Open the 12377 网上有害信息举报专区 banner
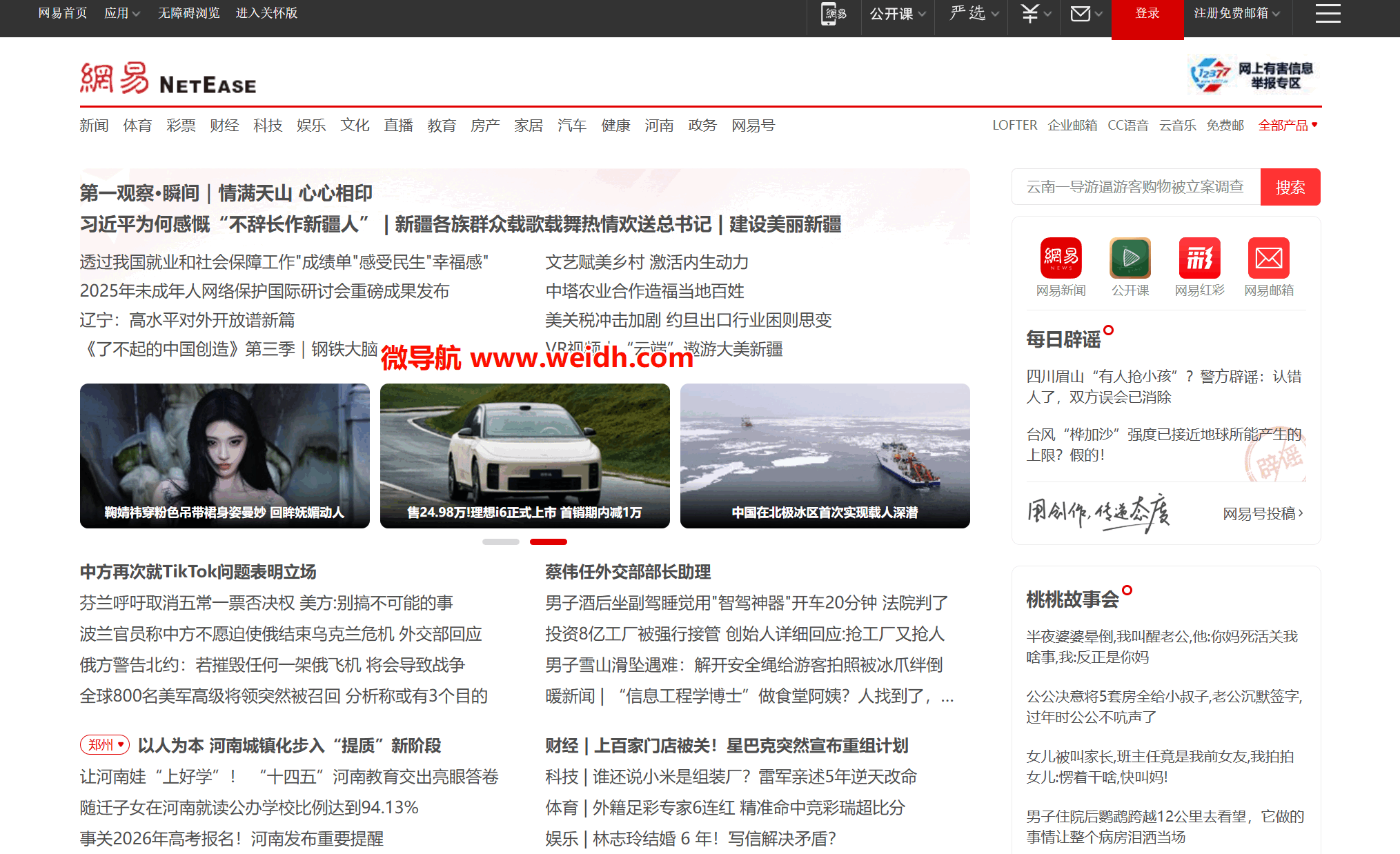Viewport: 1400px width, 854px height. 1252,75
